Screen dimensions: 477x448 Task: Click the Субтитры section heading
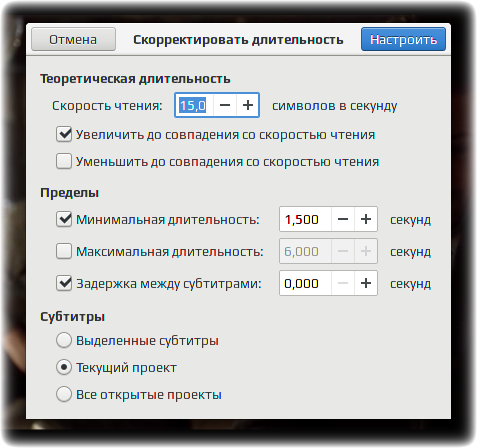pos(73,317)
